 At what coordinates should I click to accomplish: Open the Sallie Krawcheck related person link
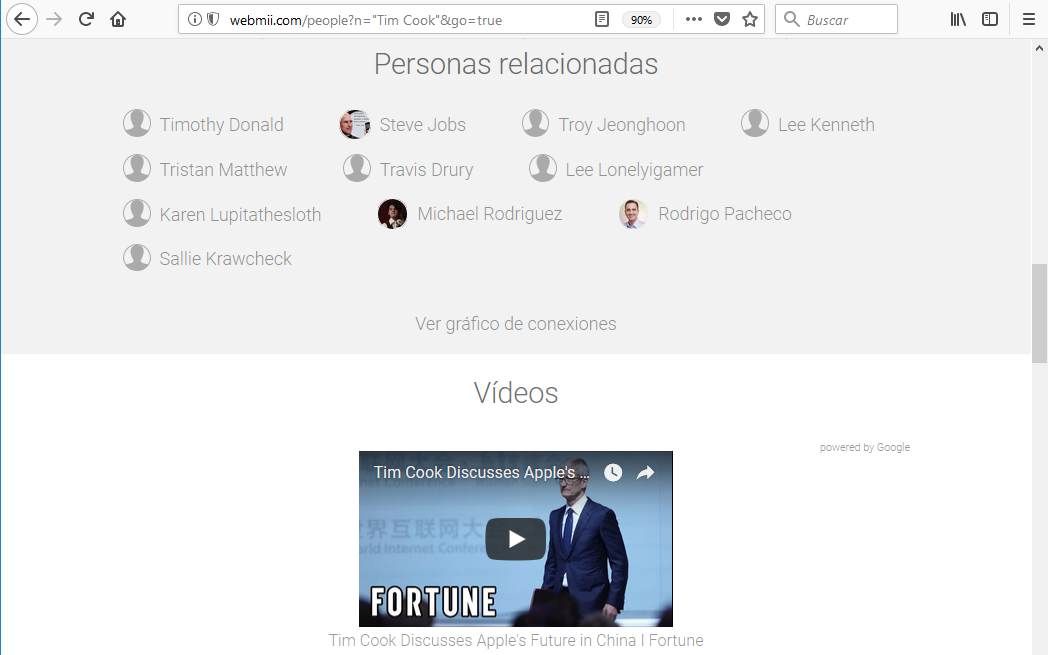point(225,259)
